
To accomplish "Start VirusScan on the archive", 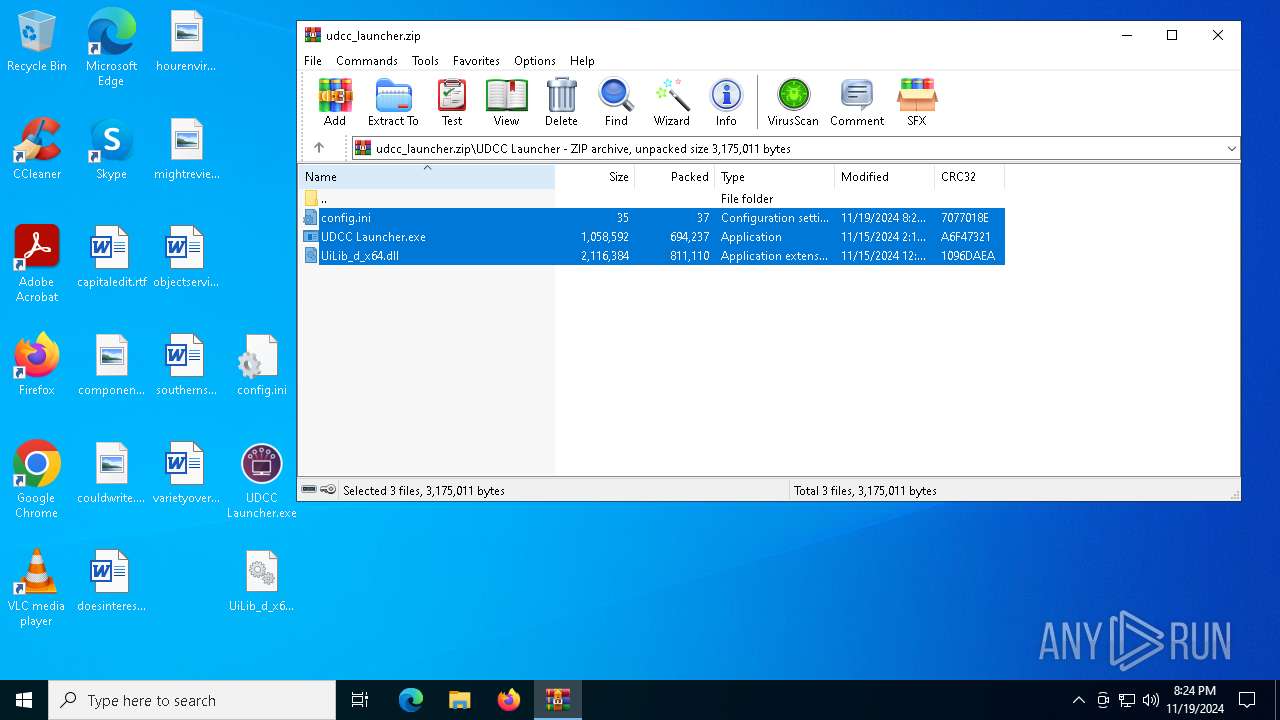I will click(x=793, y=102).
